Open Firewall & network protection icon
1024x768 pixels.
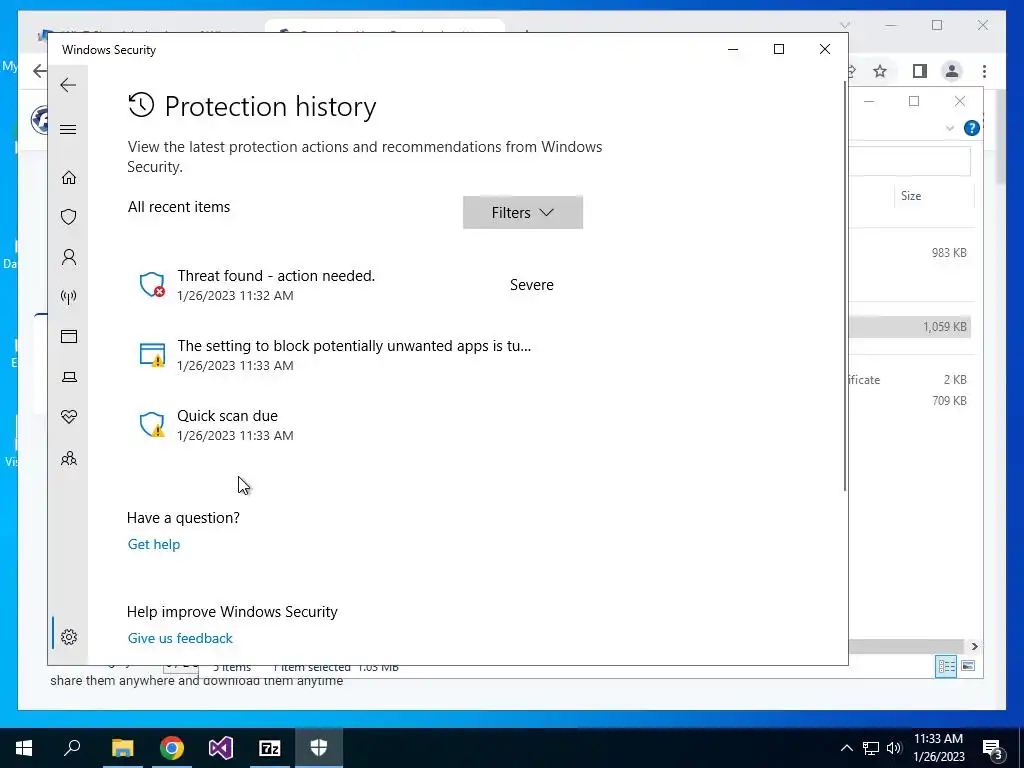pos(69,297)
